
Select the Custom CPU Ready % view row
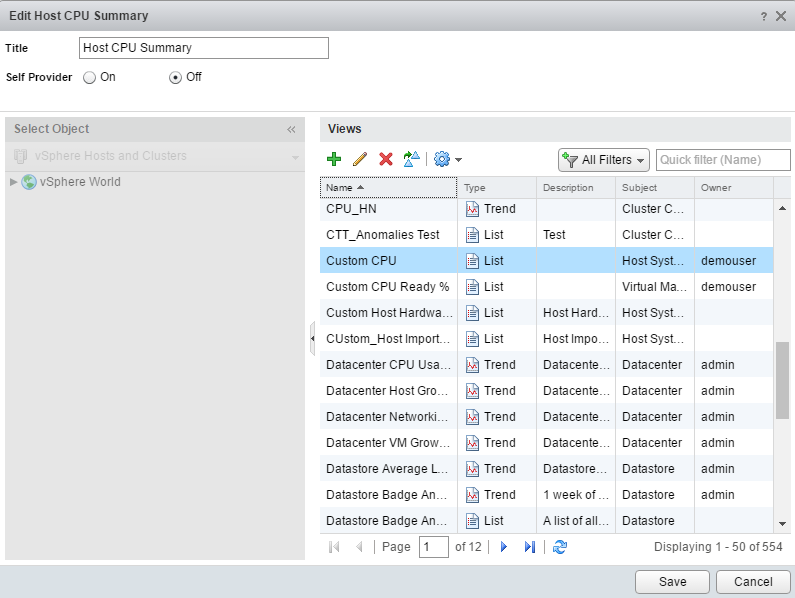pyautogui.click(x=387, y=287)
